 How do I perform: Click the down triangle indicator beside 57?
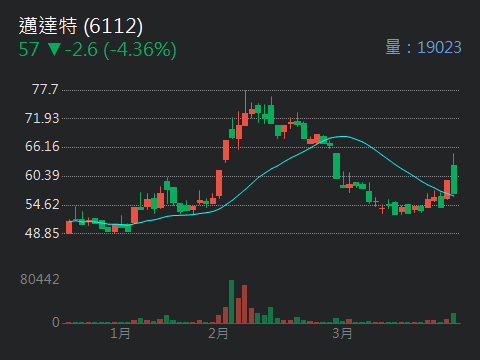coord(54,49)
